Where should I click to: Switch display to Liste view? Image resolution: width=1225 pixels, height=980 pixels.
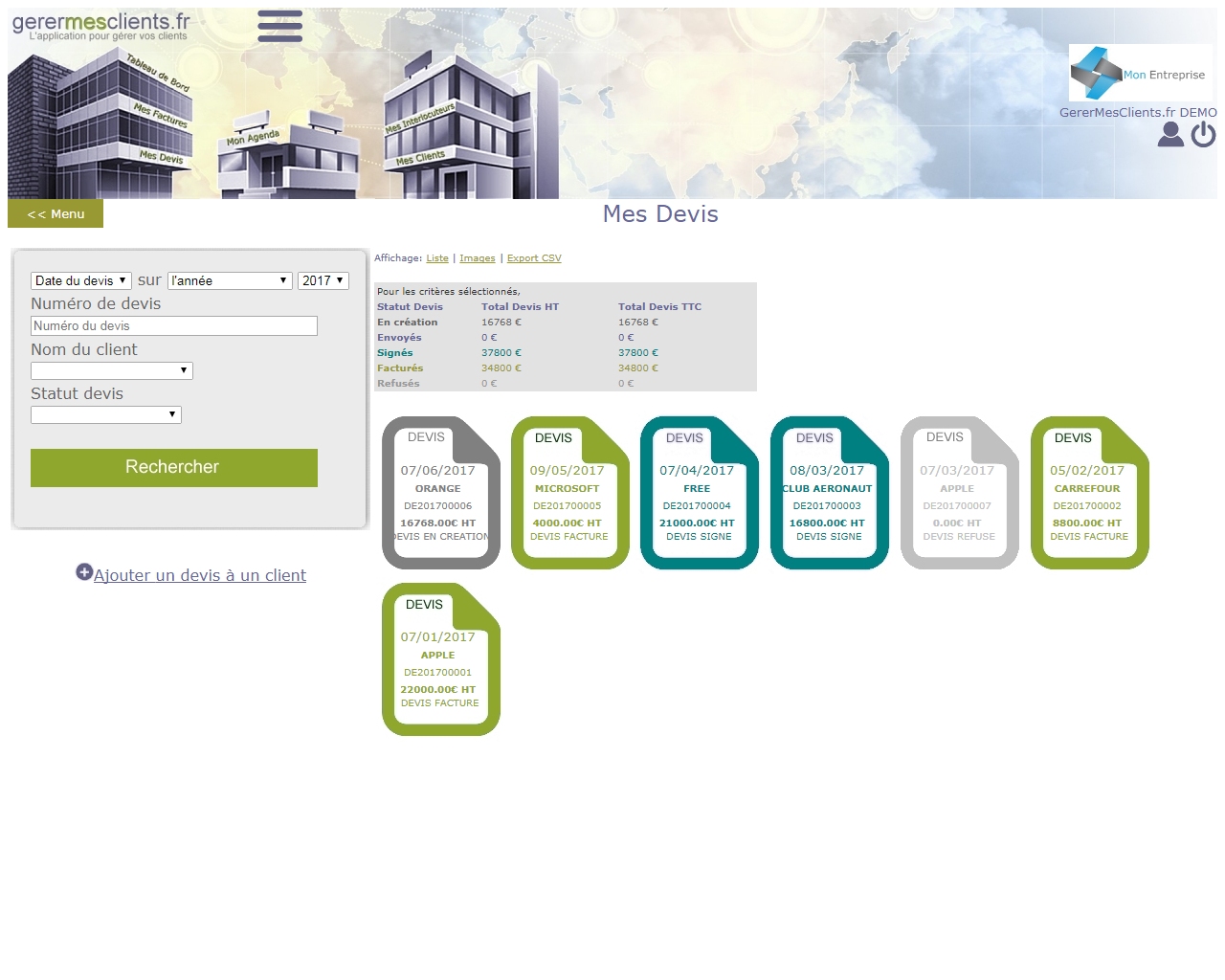click(437, 258)
